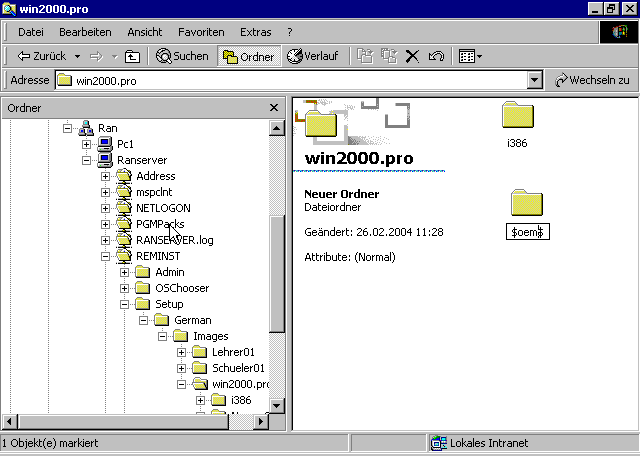Open the Zurück history dropdown arrow
The width and height of the screenshot is (640, 456).
pos(77,56)
